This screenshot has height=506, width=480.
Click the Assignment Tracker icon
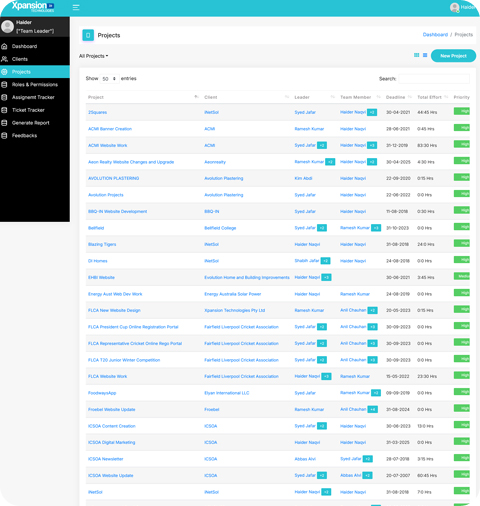4,97
